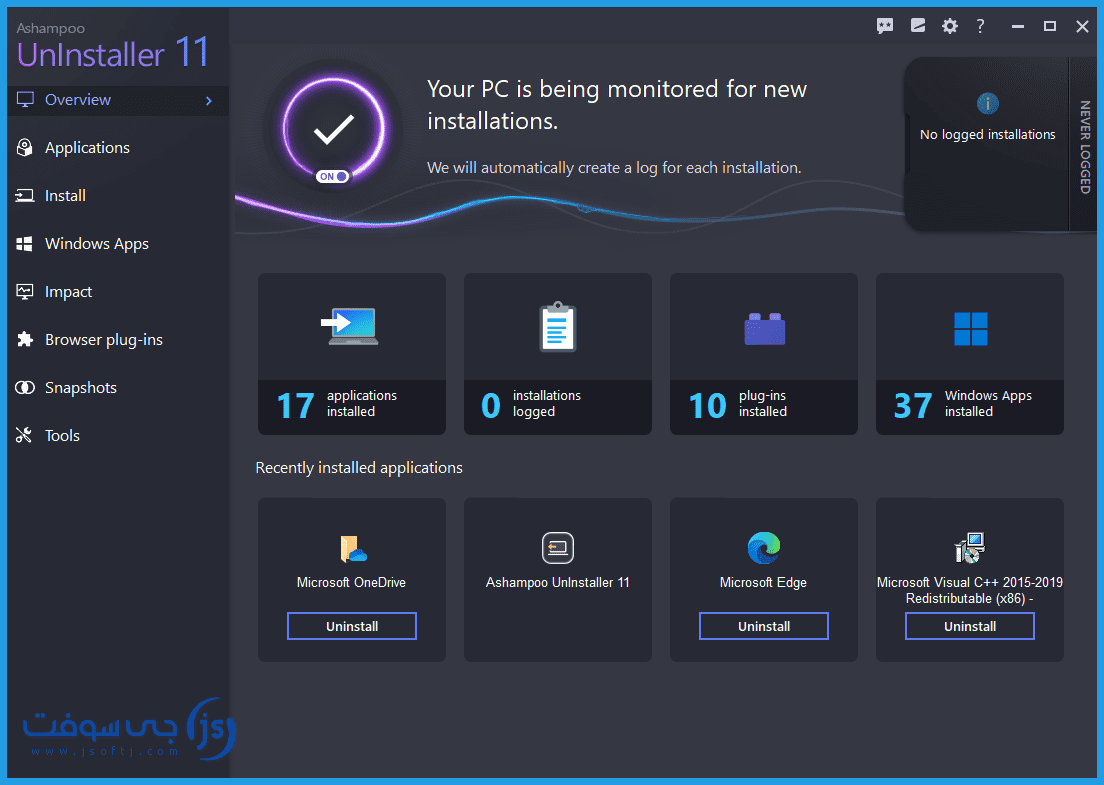Click the Impact monitor icon in sidebar
Viewport: 1104px width, 785px height.
[x=25, y=291]
